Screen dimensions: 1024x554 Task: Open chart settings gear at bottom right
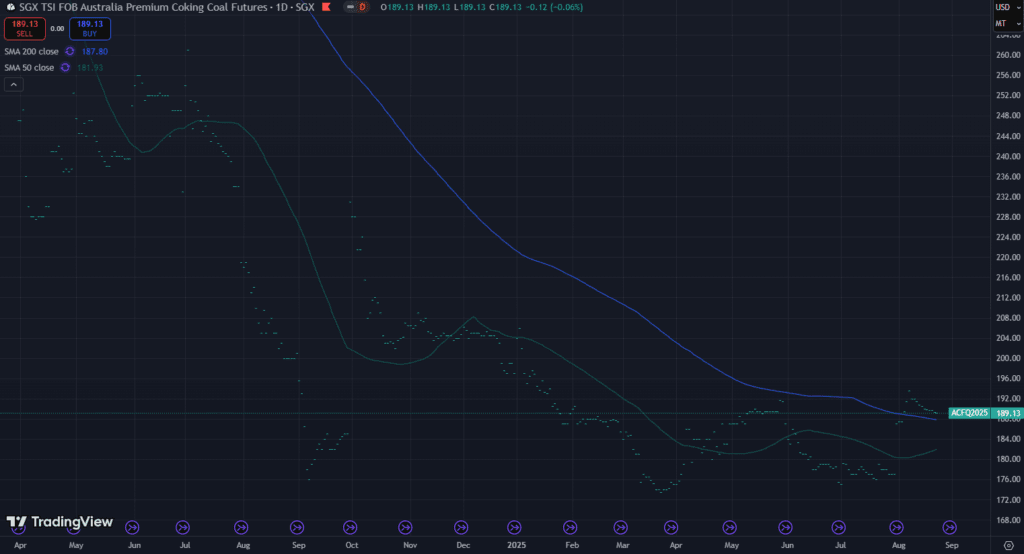pyautogui.click(x=1008, y=546)
